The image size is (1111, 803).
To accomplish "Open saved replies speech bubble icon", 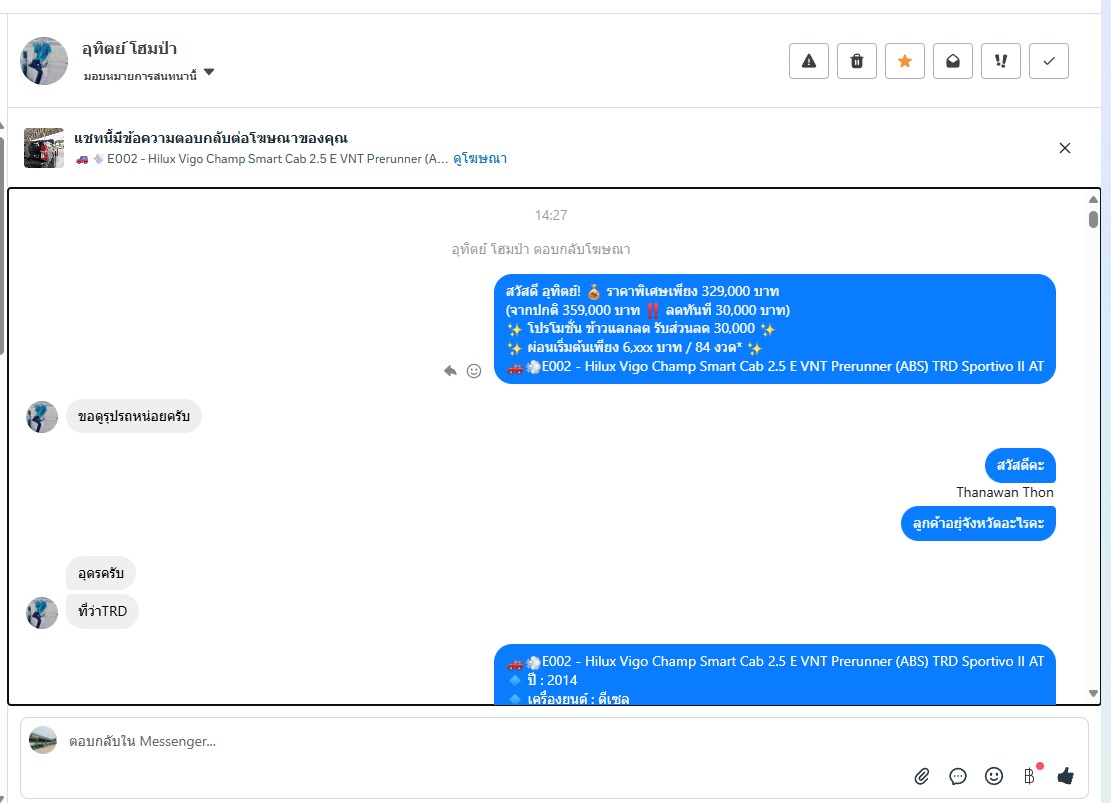I will [x=957, y=776].
